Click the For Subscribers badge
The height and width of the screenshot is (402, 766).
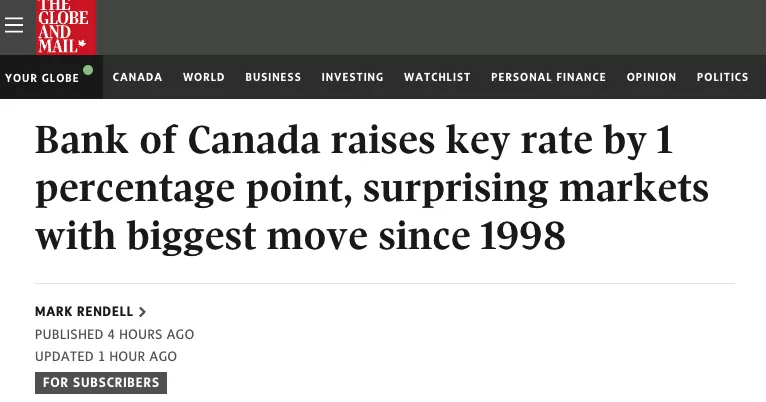(x=101, y=382)
